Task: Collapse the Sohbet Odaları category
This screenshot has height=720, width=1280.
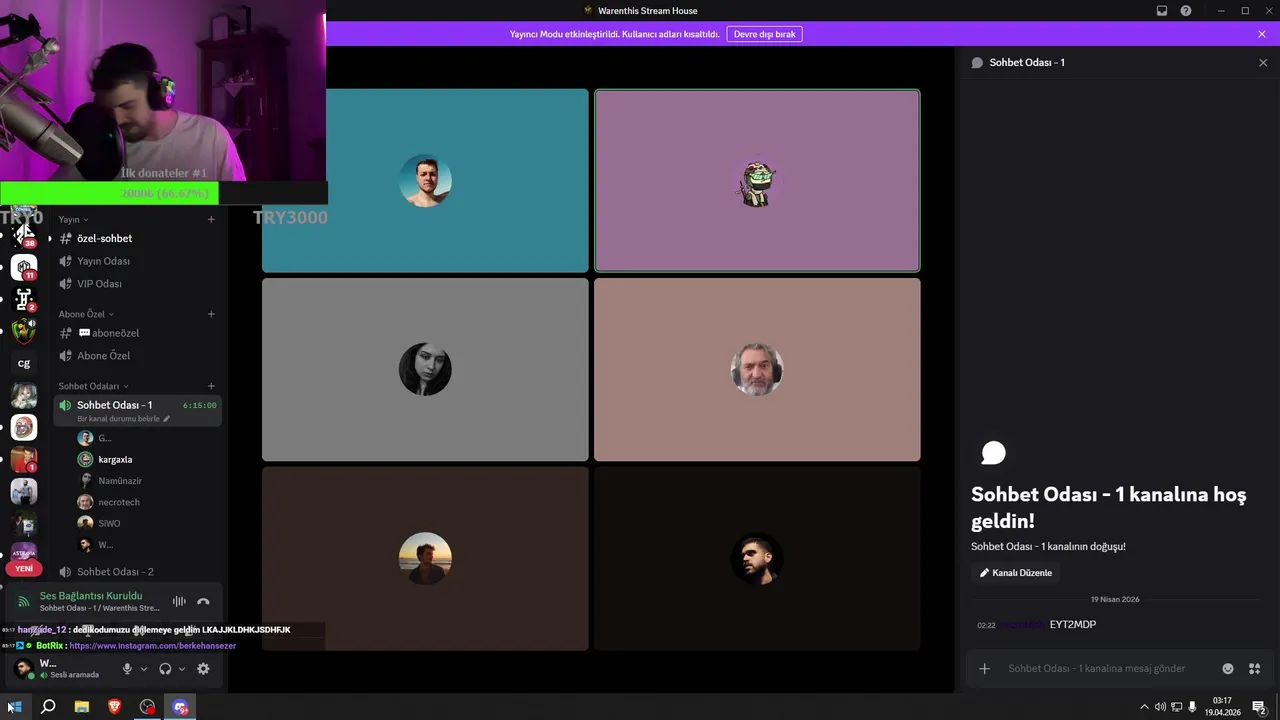Action: click(x=93, y=386)
